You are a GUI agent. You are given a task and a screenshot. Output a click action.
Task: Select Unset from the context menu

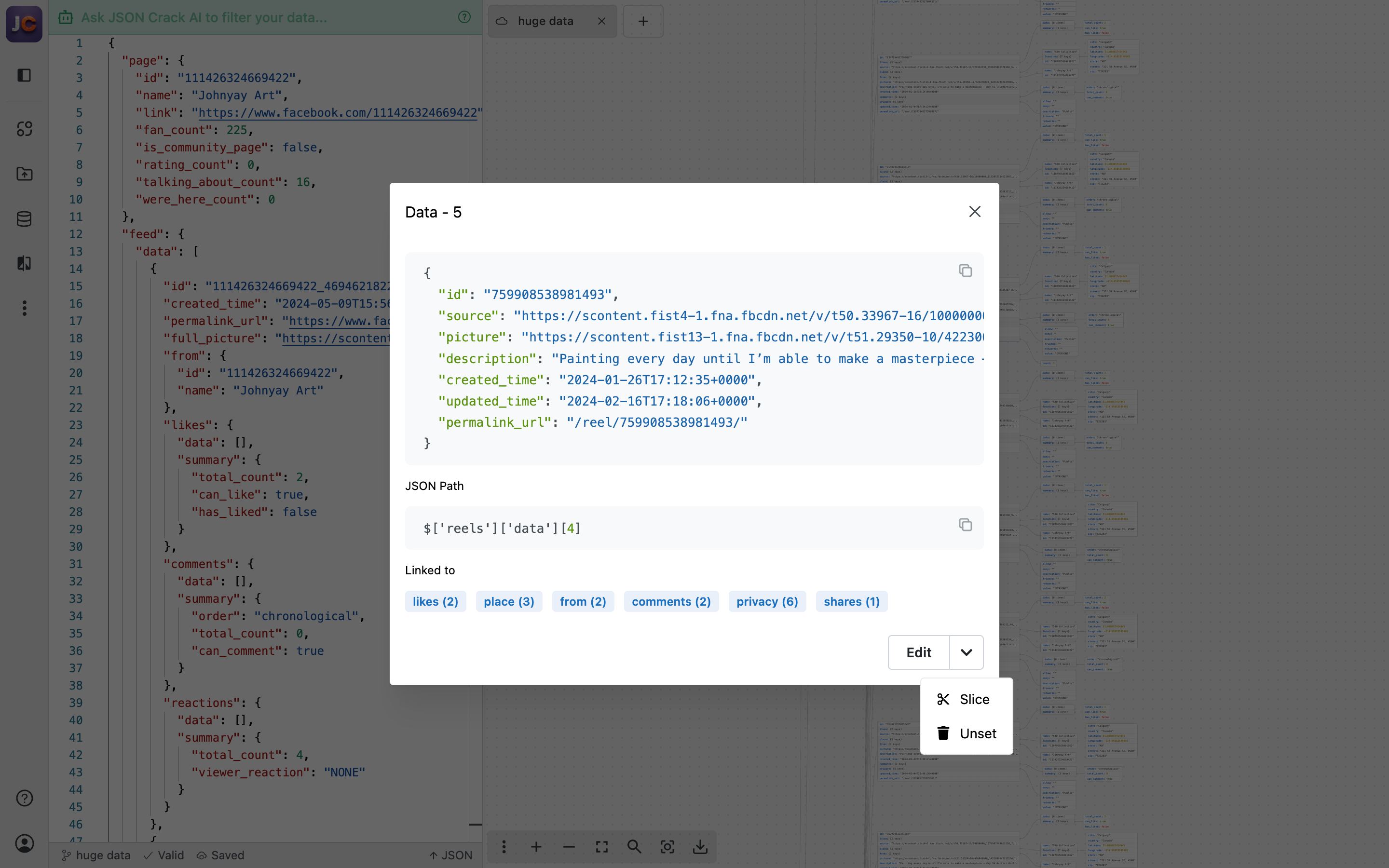[977, 733]
